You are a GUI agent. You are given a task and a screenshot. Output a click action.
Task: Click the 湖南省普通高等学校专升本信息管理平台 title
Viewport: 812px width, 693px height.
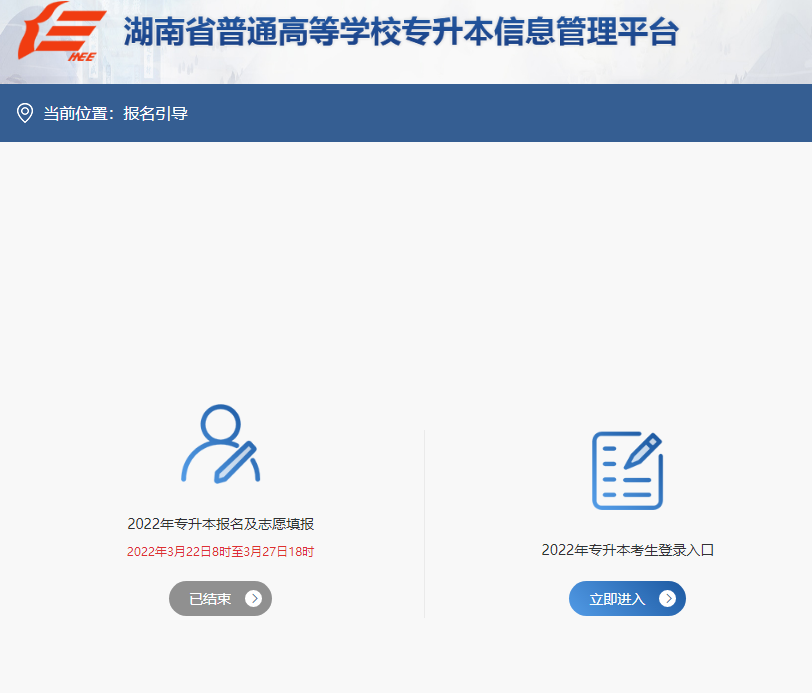tap(400, 32)
